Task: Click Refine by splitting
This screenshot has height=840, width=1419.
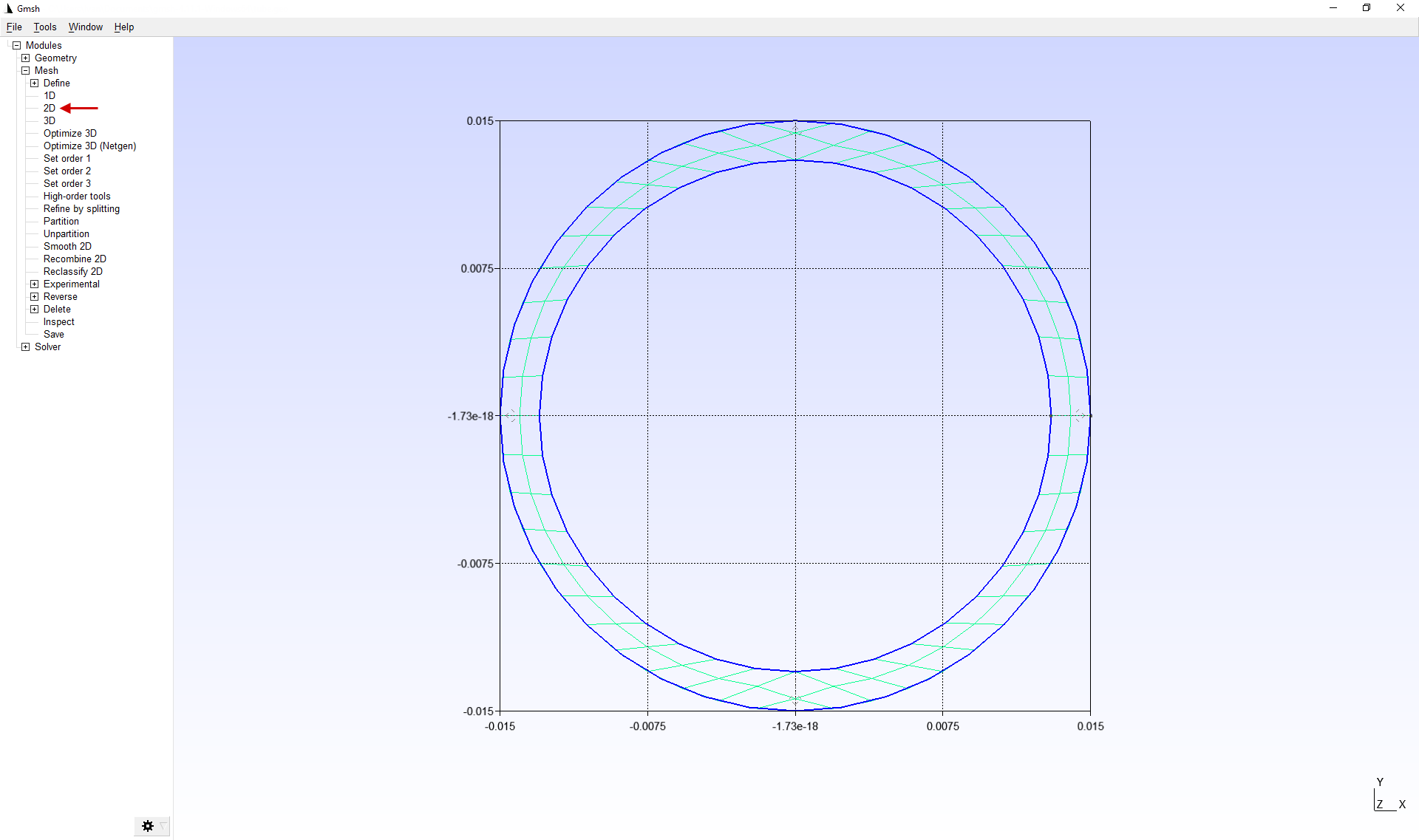Action: 81,209
